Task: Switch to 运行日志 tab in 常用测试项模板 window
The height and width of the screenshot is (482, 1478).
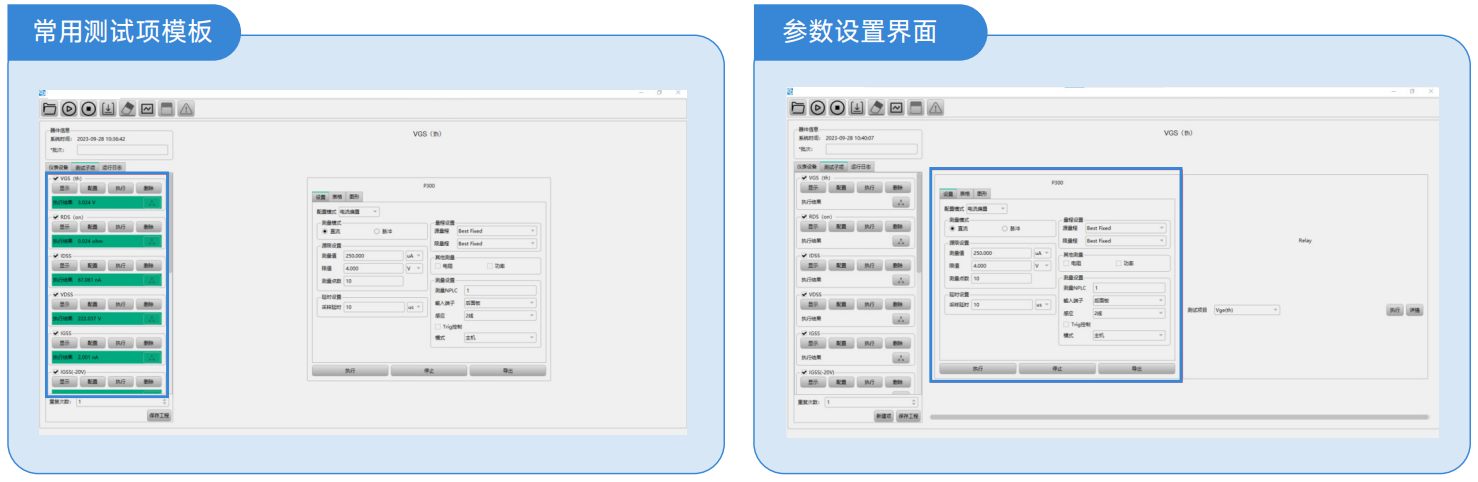Action: point(112,167)
